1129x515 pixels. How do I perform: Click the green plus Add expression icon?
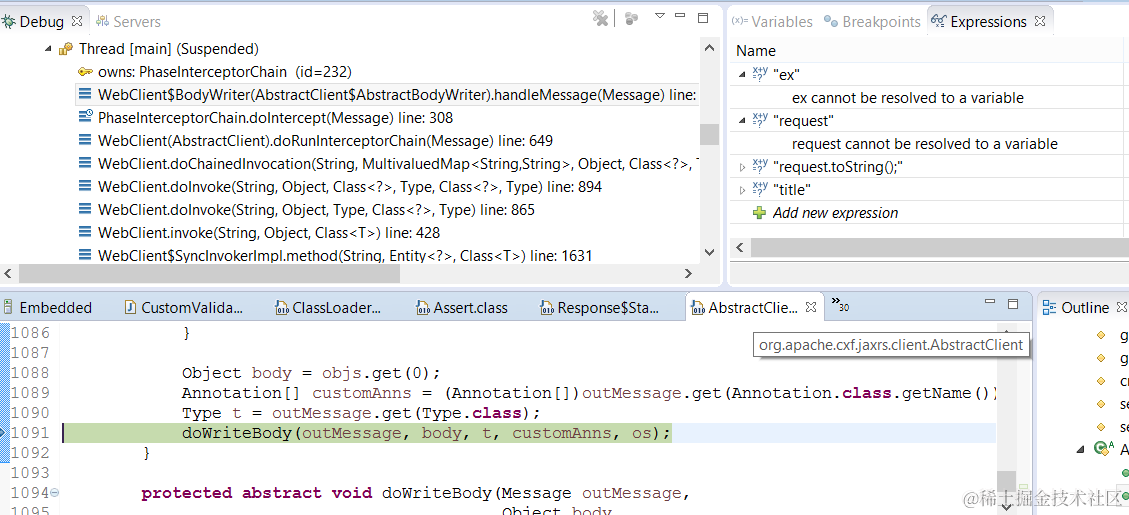click(x=760, y=212)
